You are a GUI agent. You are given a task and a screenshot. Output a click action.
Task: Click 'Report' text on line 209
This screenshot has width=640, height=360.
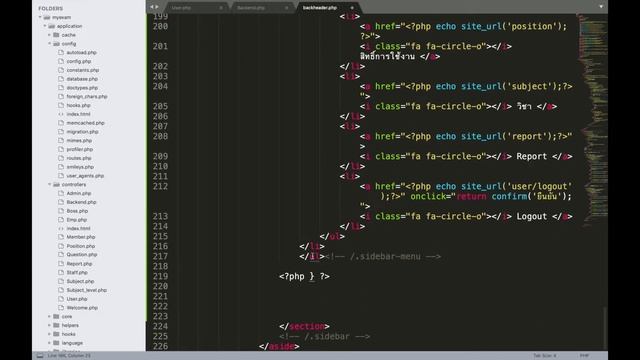click(531, 156)
